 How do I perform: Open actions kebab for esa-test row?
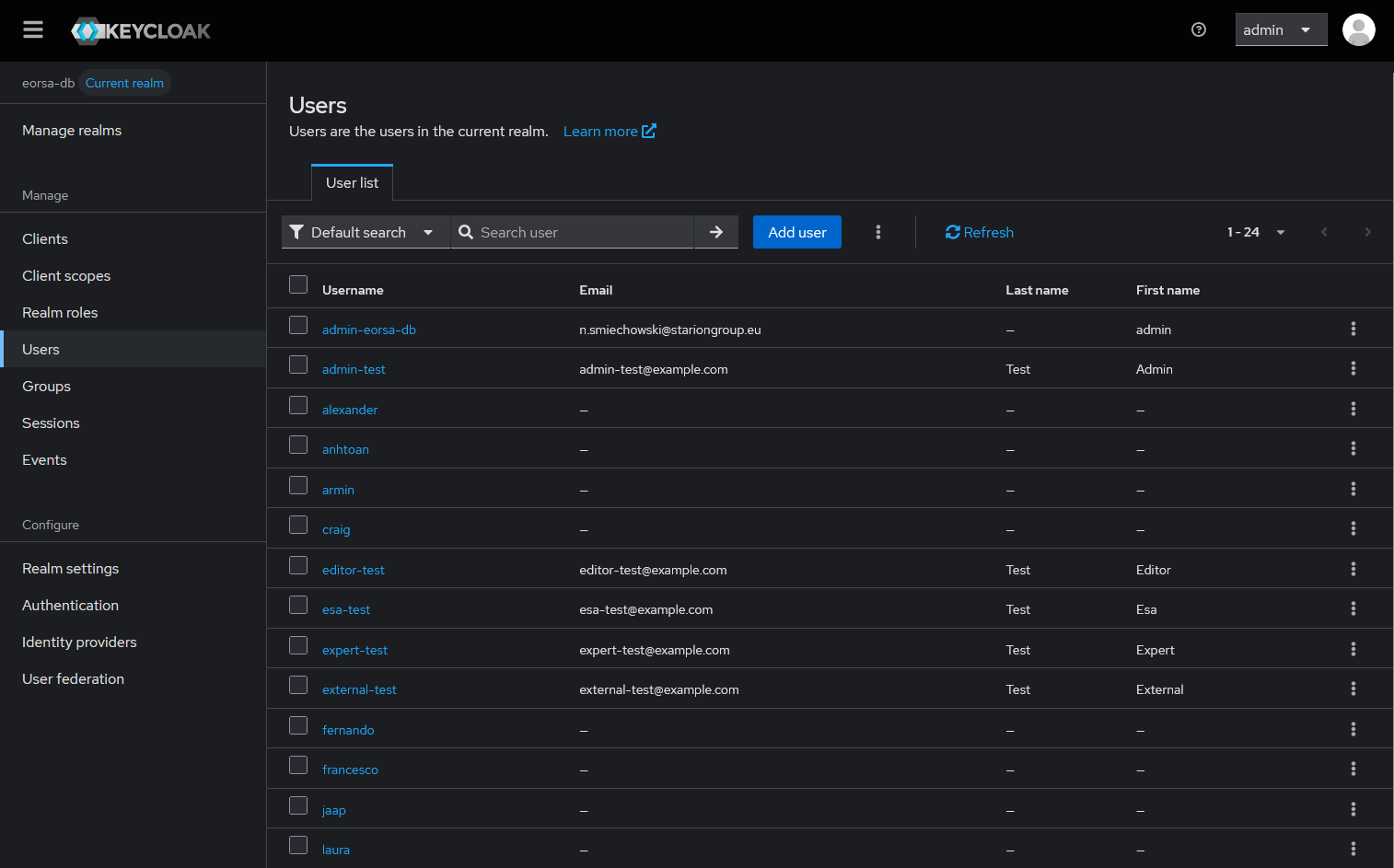[x=1353, y=608]
